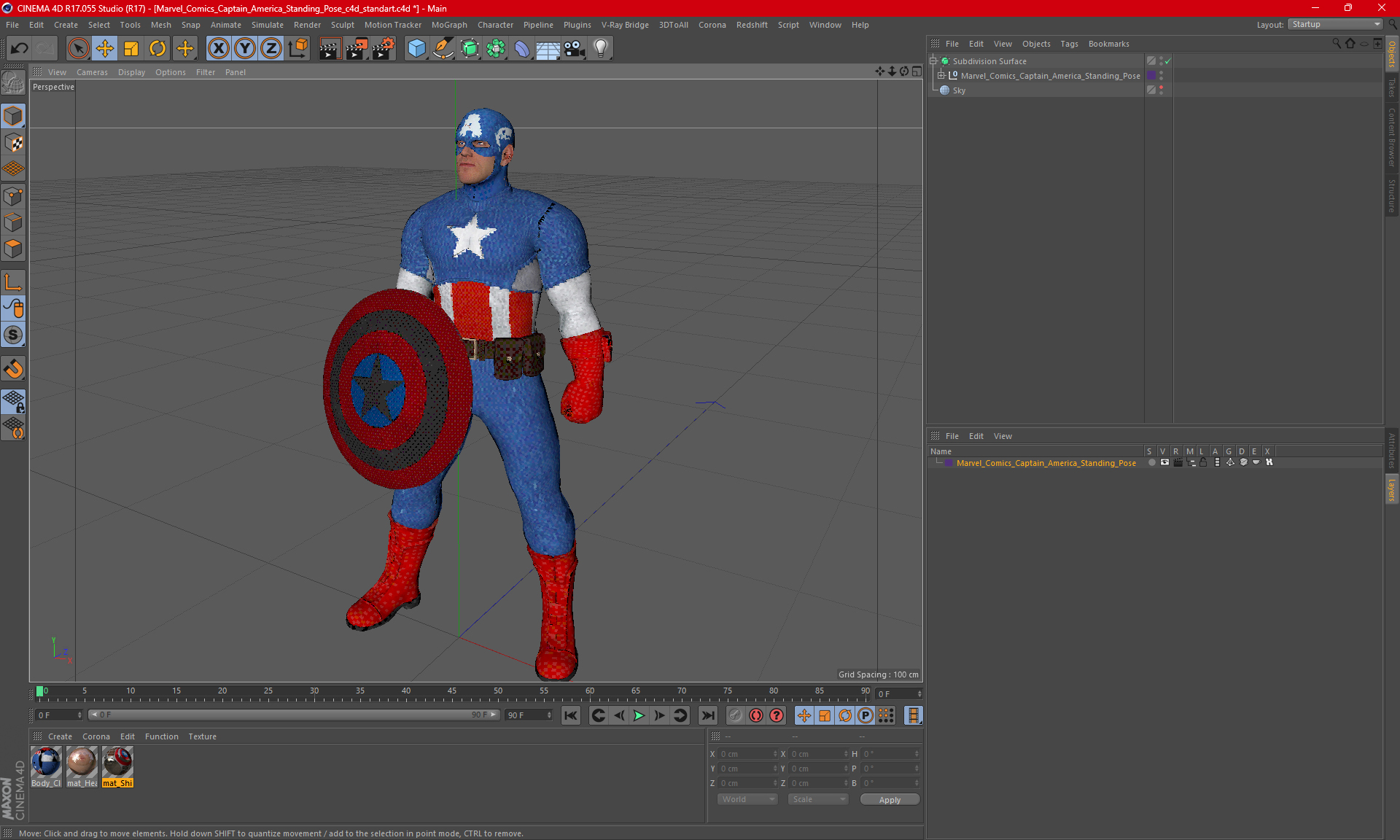1400x840 pixels.
Task: Select the mat_Hea material swatch
Action: 82,767
